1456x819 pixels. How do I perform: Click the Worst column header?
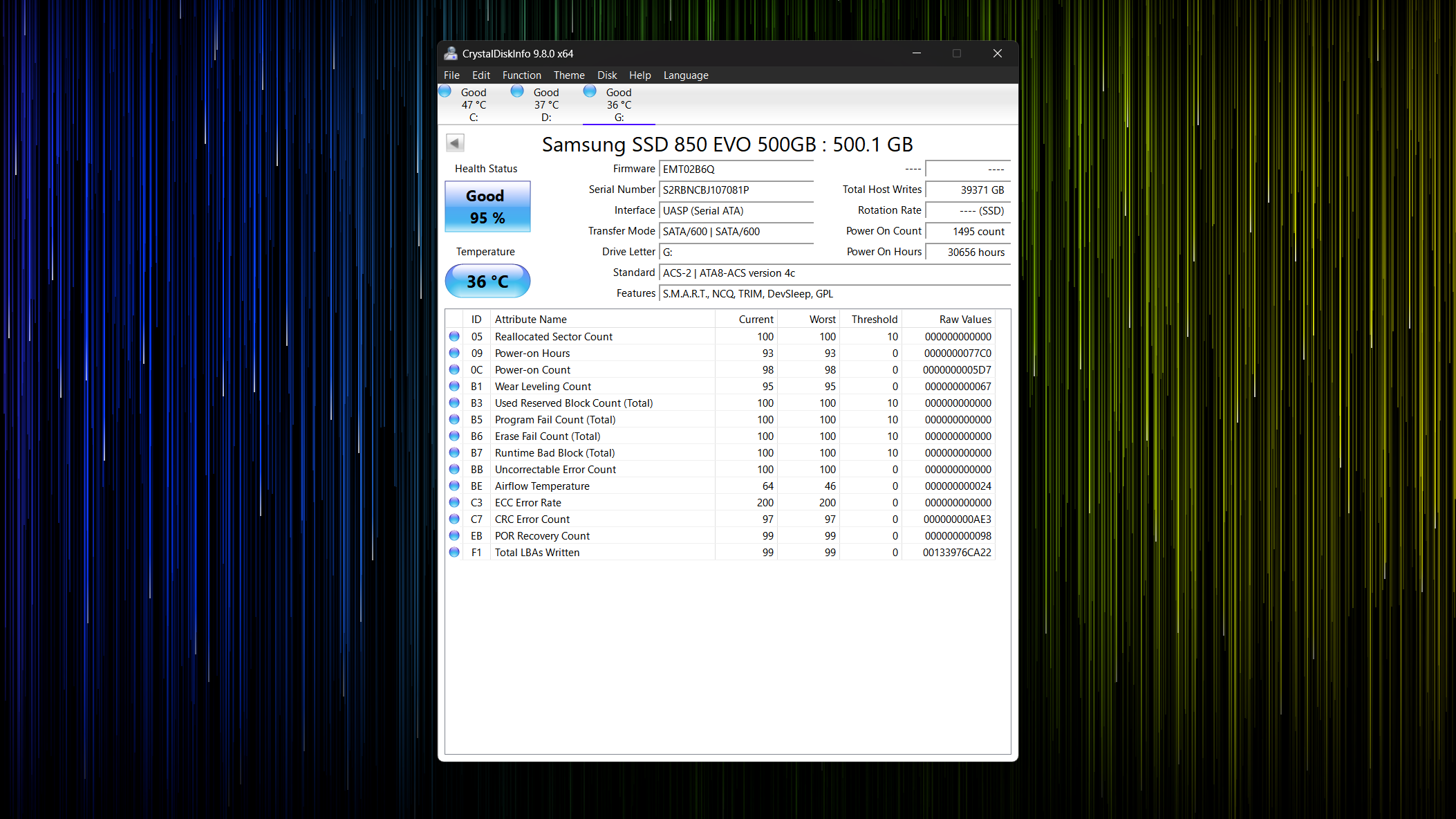tap(808, 319)
